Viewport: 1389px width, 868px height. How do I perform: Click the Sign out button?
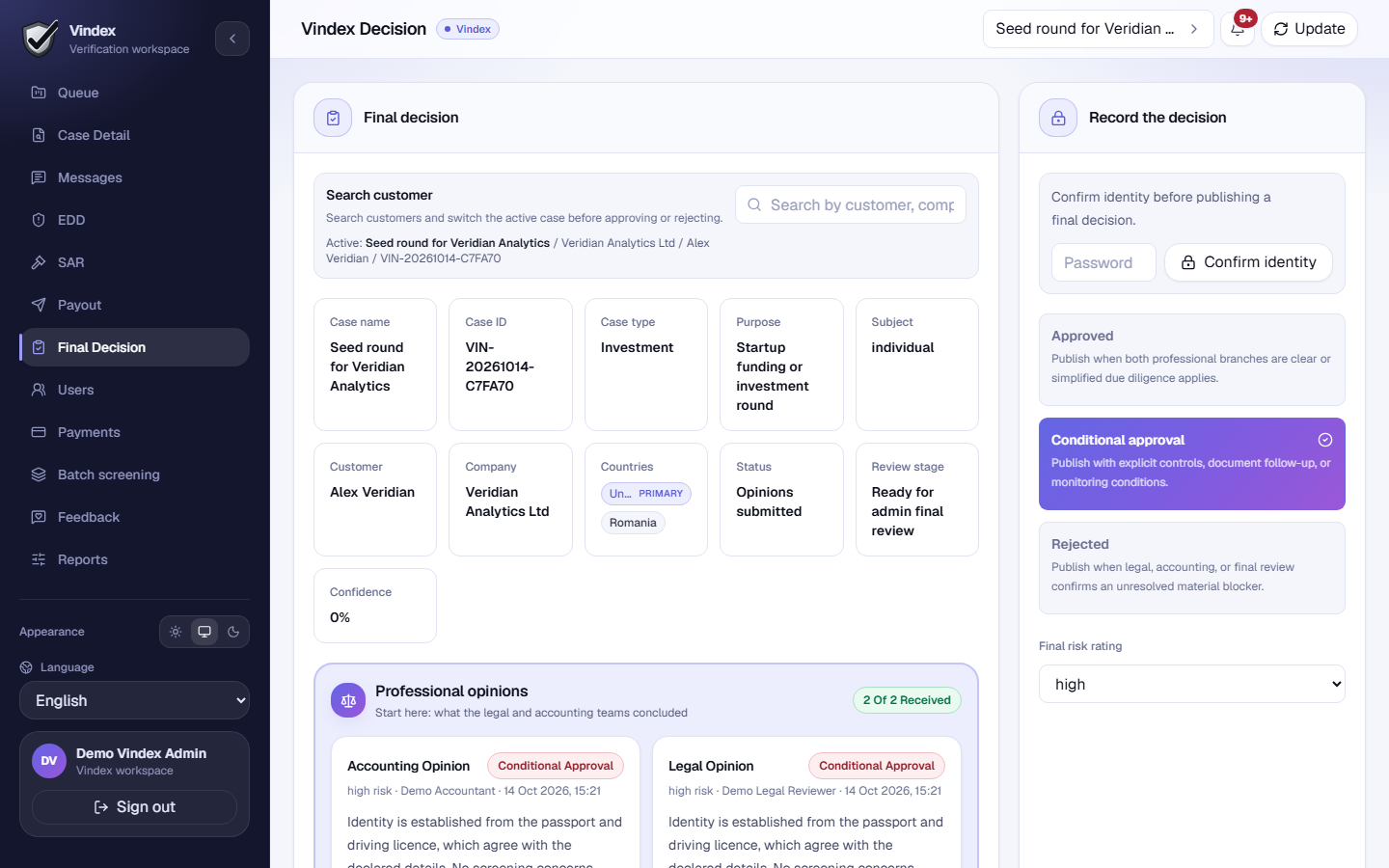click(x=134, y=807)
